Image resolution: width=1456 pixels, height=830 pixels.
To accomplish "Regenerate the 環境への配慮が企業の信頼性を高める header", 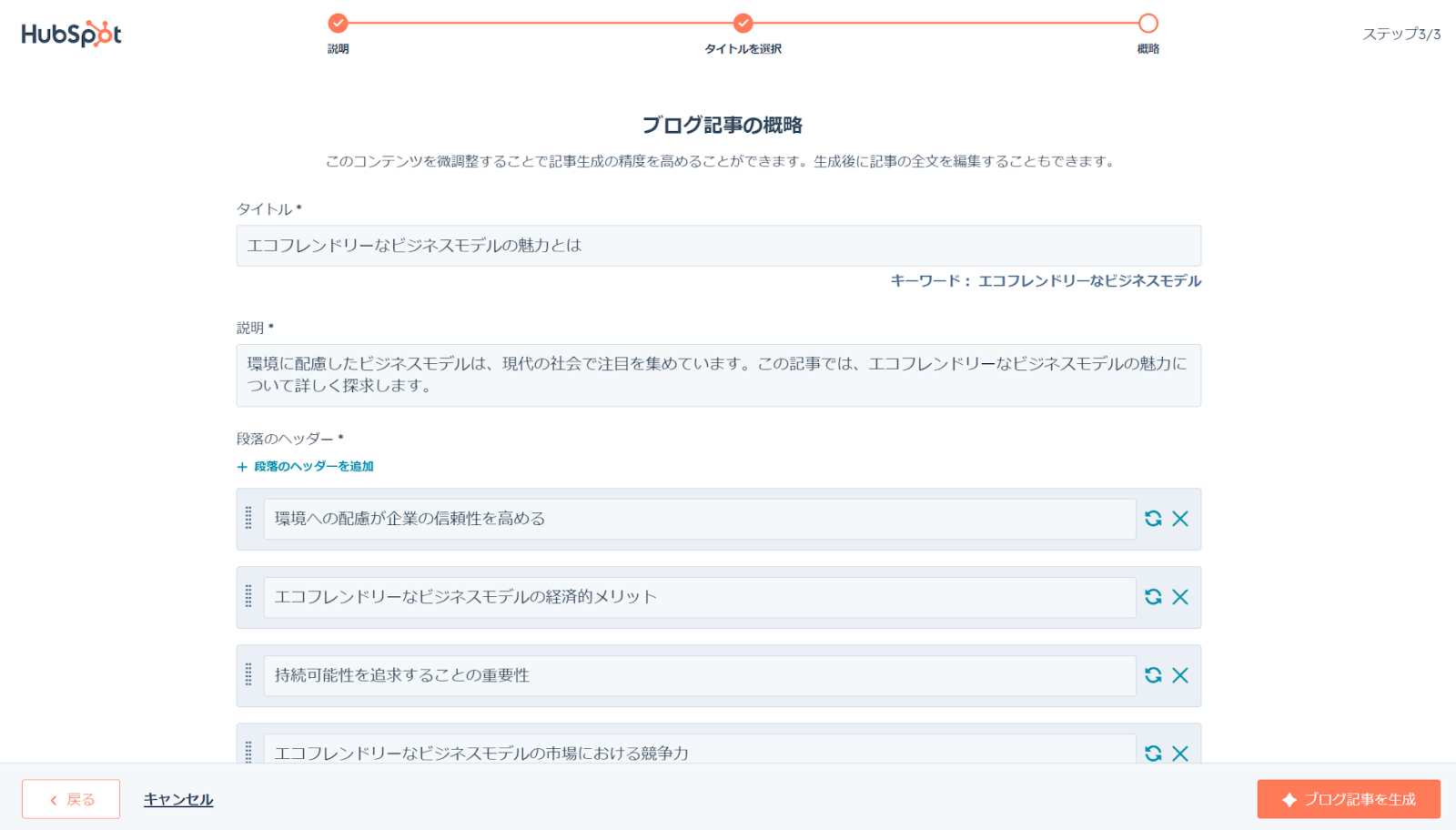I will [1153, 519].
